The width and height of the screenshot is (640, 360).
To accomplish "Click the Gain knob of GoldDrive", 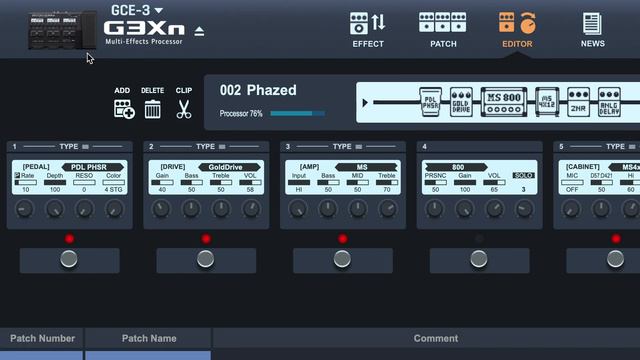I will click(161, 209).
